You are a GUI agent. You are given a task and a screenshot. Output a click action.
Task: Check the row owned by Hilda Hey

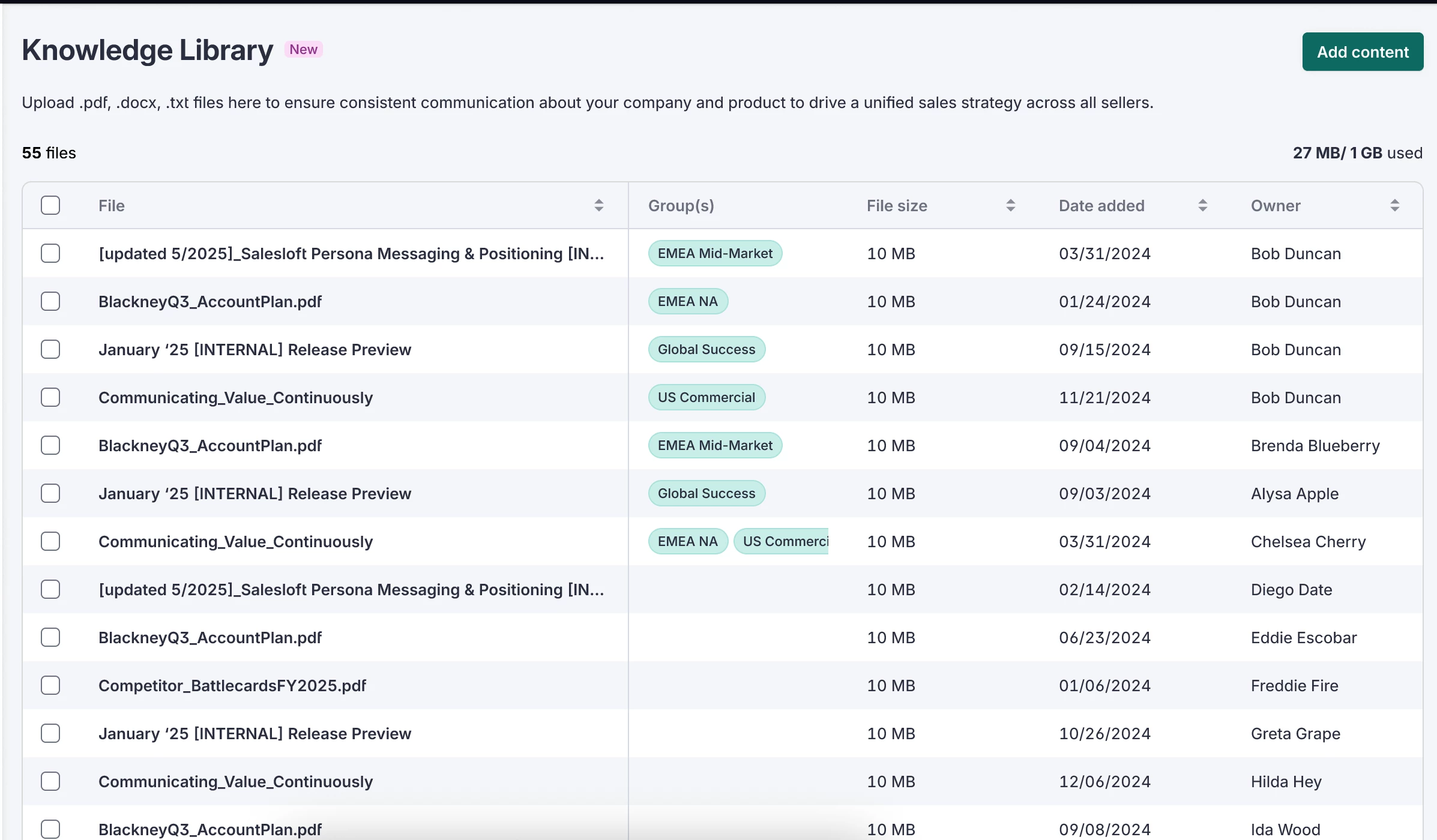[50, 781]
